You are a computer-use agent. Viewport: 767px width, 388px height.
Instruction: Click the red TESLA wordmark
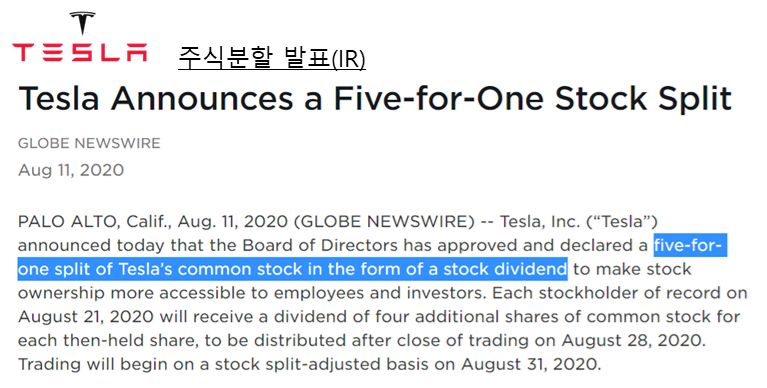(x=80, y=52)
